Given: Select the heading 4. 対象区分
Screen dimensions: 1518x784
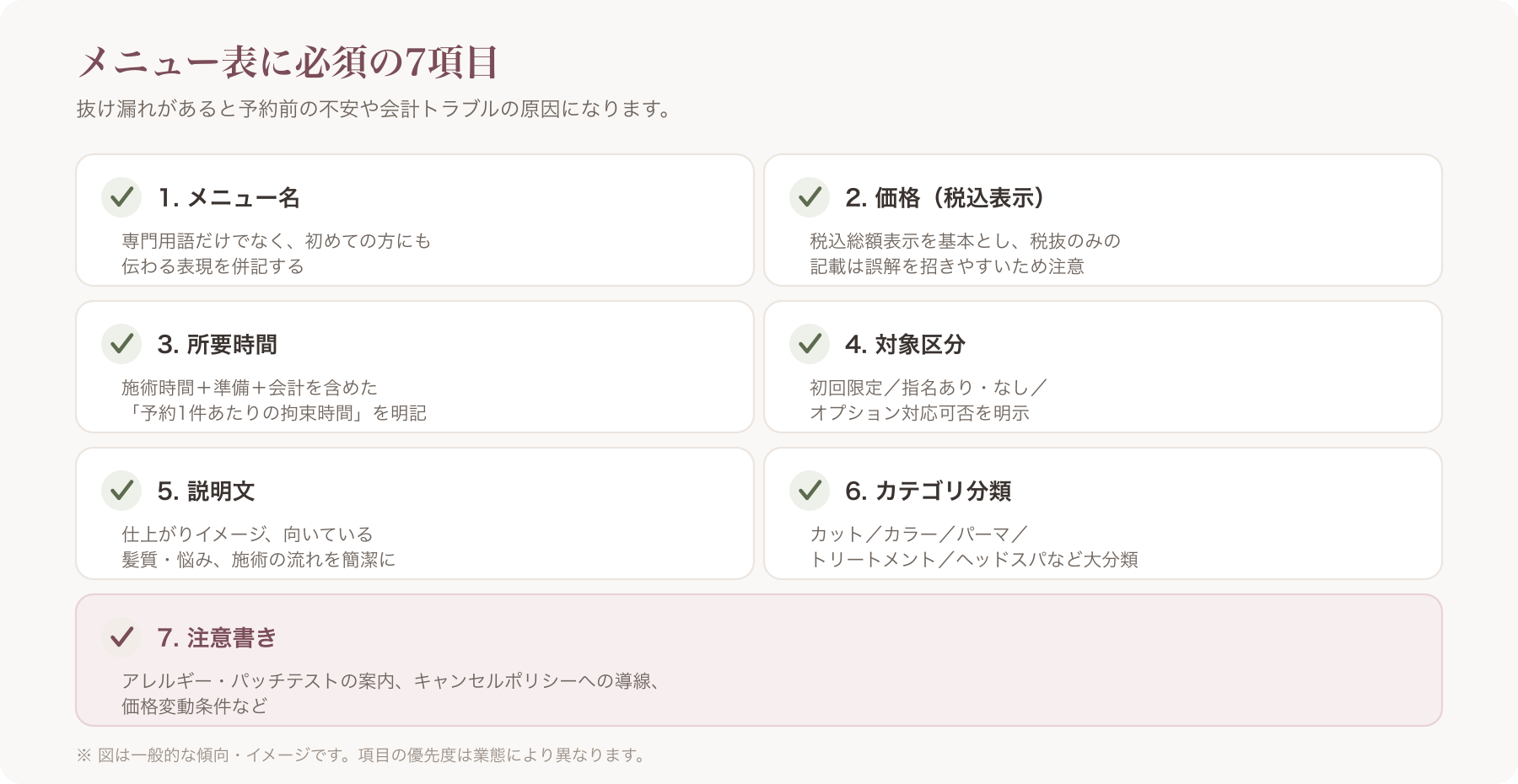Looking at the screenshot, I should click(x=905, y=345).
